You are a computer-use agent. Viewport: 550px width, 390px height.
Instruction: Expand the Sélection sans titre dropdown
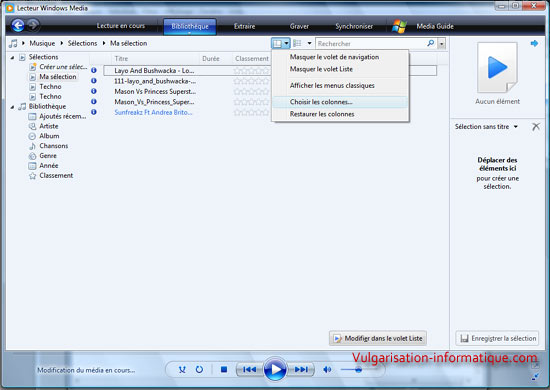[516, 127]
